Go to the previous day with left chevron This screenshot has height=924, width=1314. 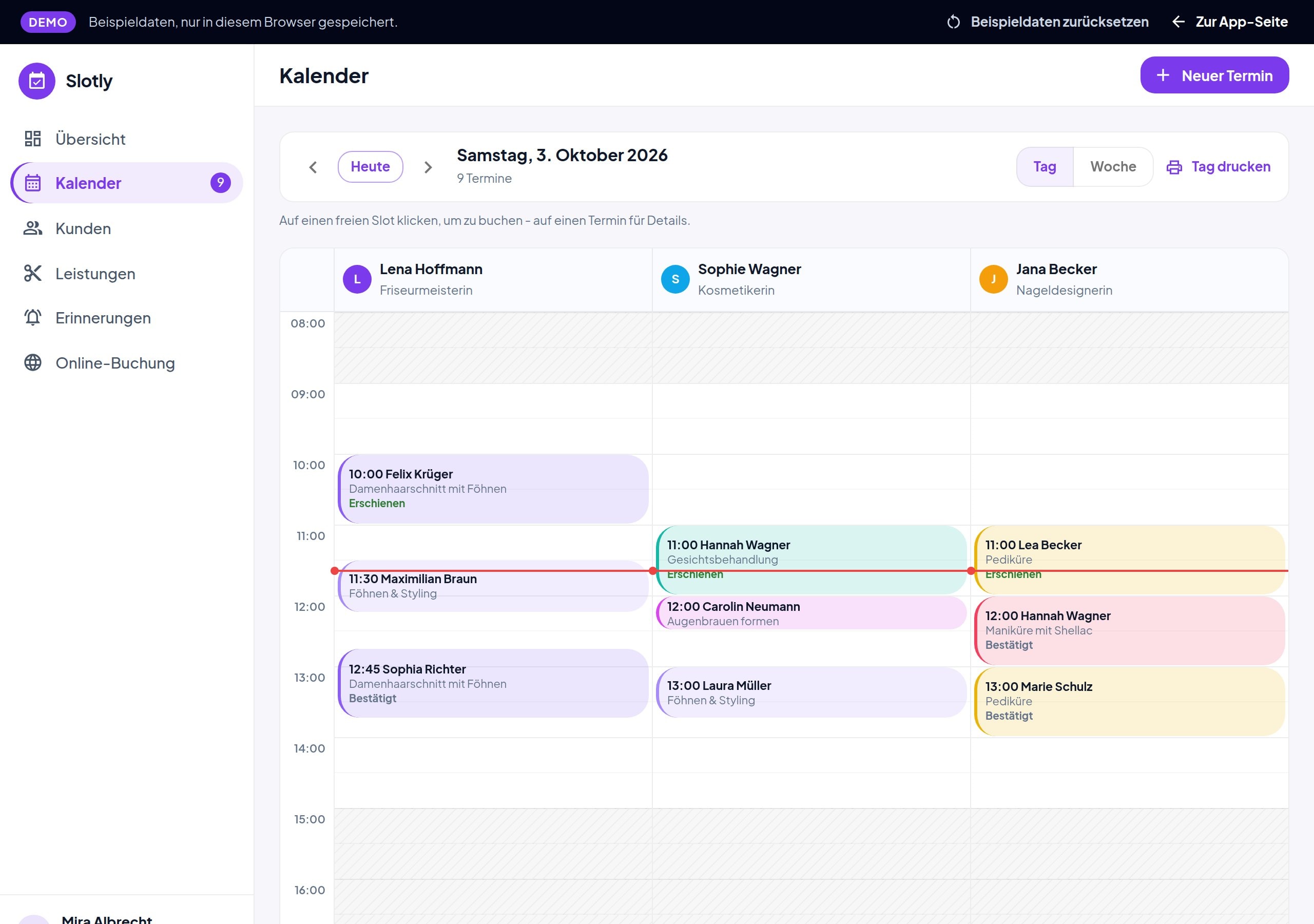click(313, 167)
